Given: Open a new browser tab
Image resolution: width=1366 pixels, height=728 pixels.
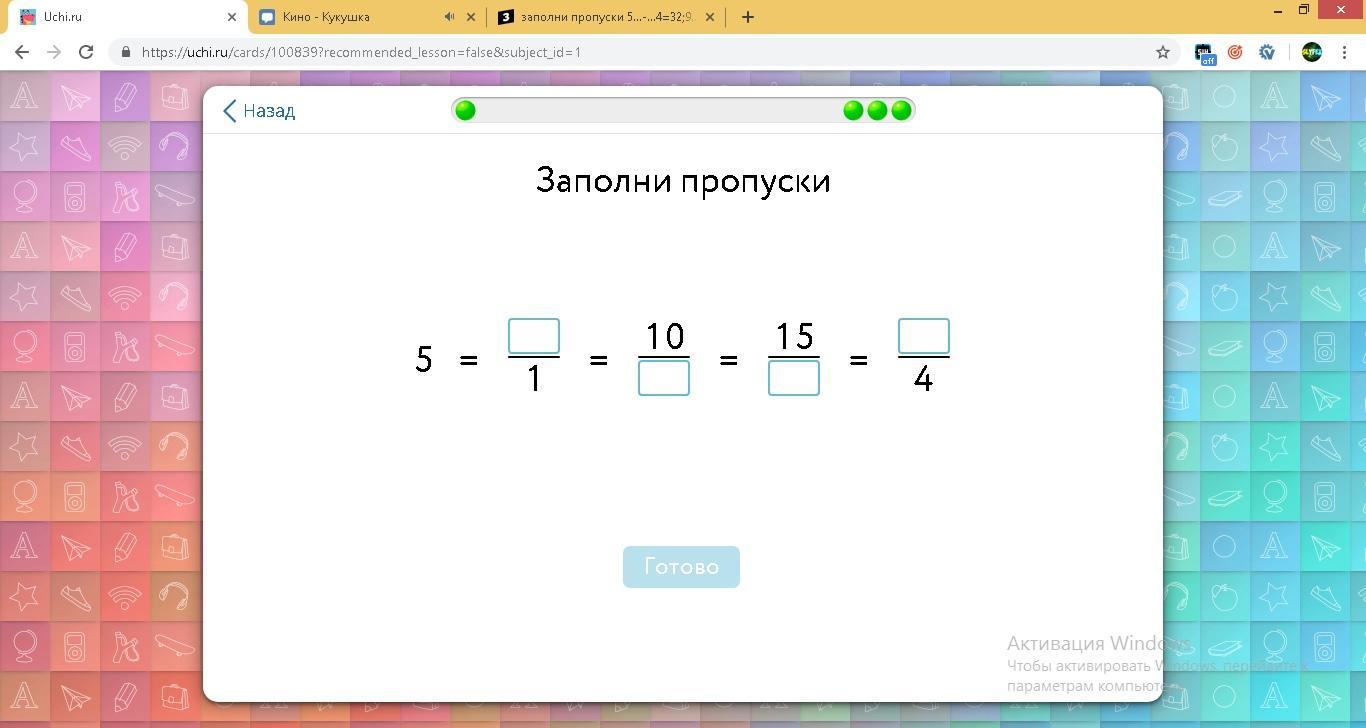Looking at the screenshot, I should click(747, 17).
